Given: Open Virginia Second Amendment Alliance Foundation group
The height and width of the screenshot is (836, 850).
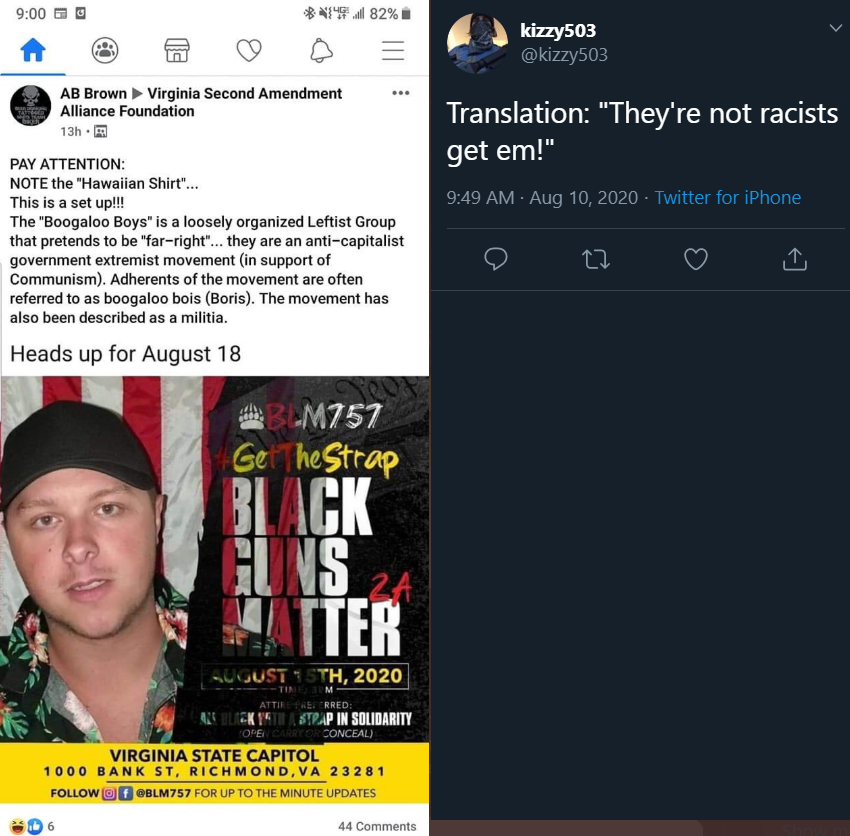Looking at the screenshot, I should 201,102.
